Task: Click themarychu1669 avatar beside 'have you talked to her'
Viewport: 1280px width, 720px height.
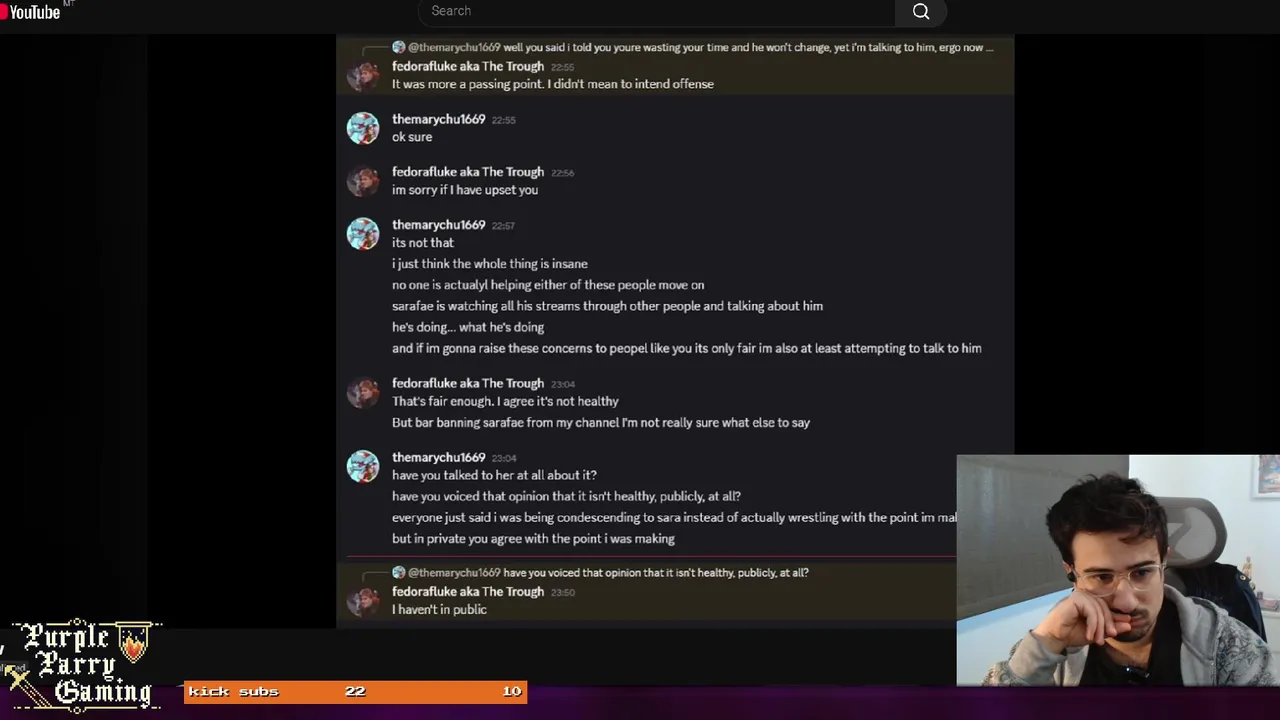Action: [x=363, y=466]
